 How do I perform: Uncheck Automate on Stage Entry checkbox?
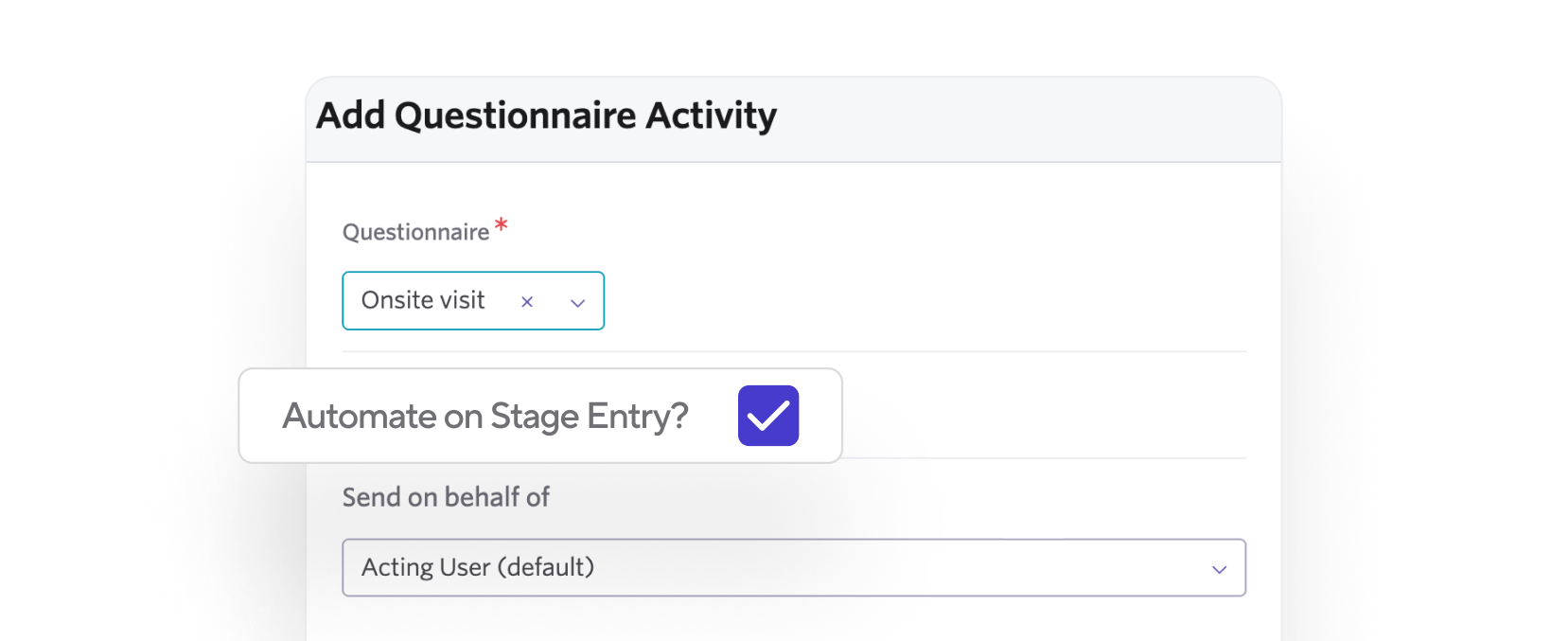click(x=768, y=416)
